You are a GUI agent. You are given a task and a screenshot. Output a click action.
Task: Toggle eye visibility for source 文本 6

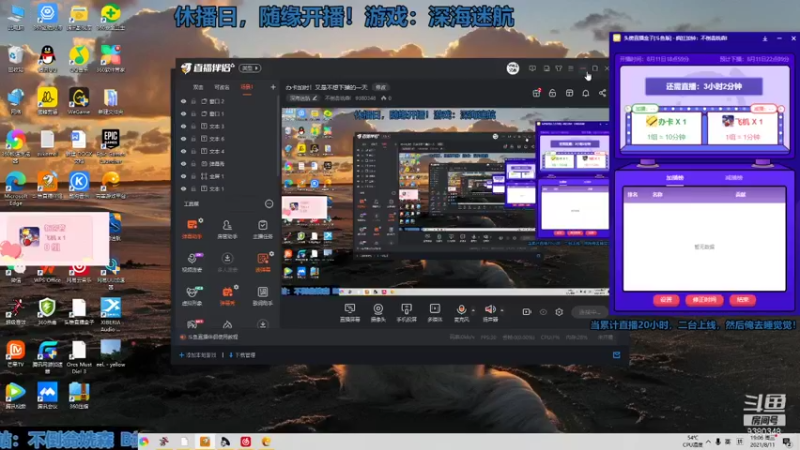[184, 139]
